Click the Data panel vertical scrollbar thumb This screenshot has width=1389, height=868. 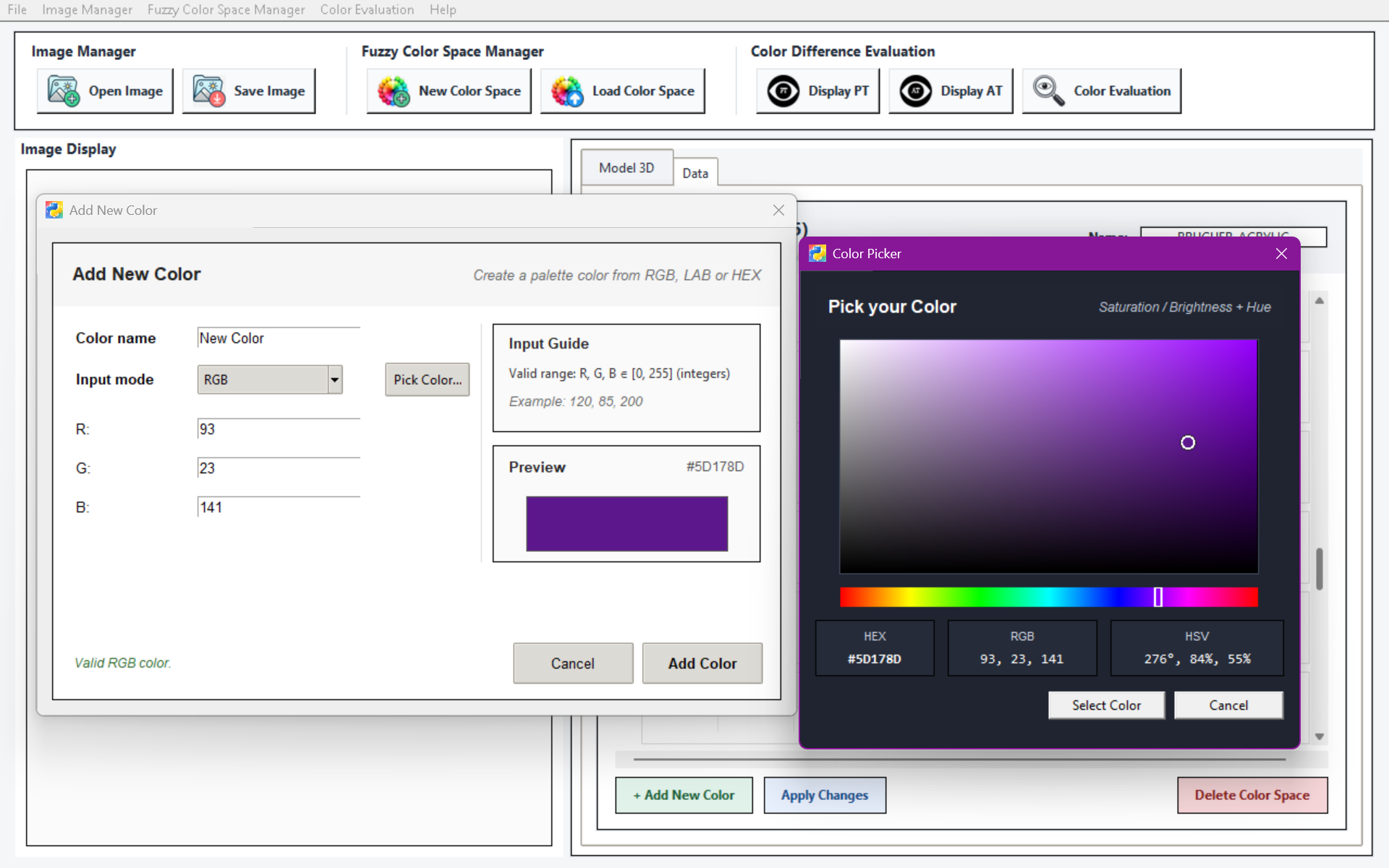pos(1320,569)
